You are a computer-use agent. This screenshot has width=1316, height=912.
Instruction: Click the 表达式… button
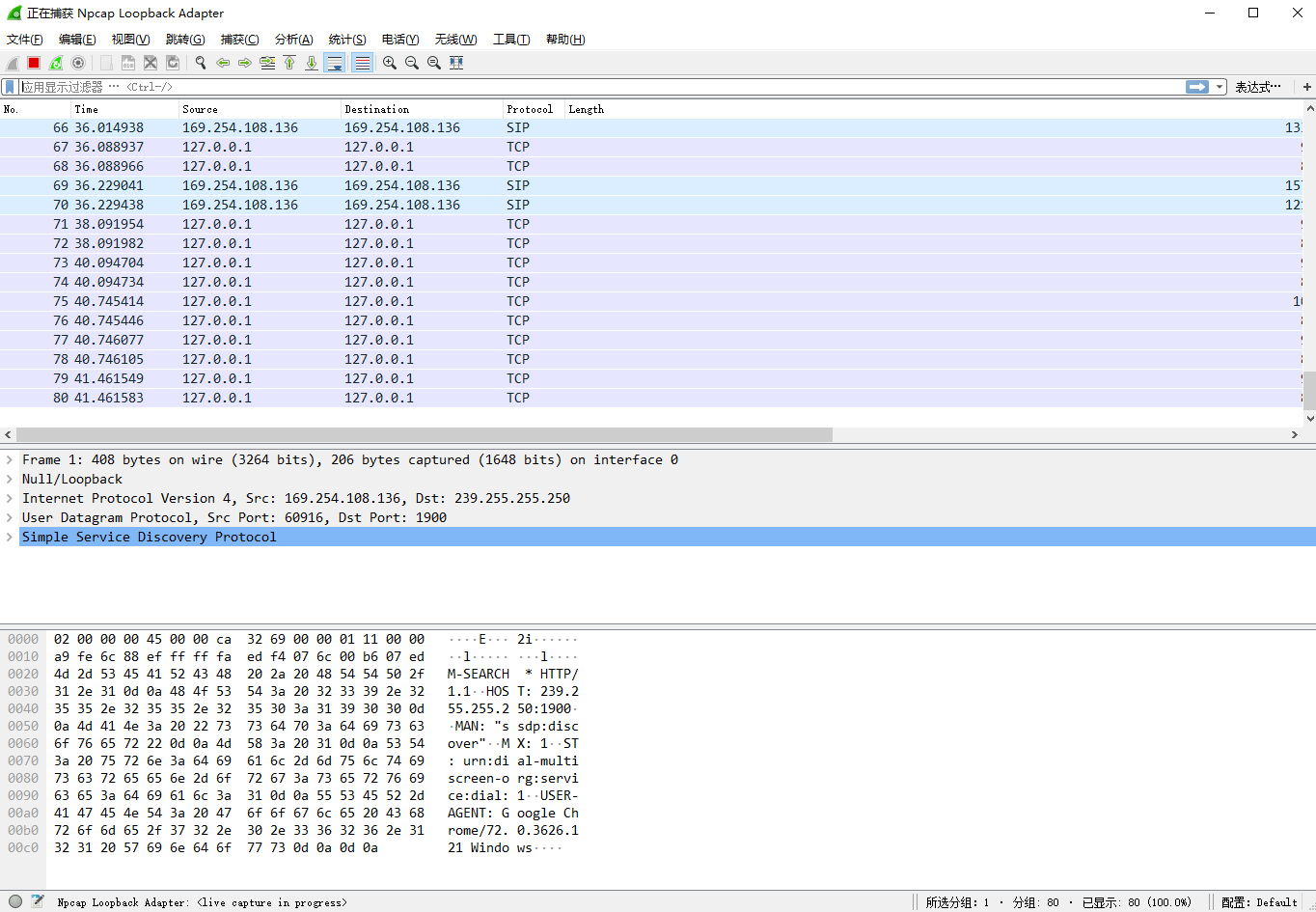pos(1259,86)
